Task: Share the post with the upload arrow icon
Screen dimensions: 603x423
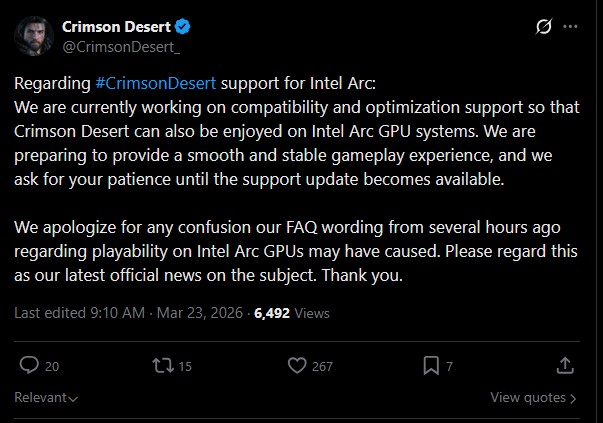Action: [564, 366]
